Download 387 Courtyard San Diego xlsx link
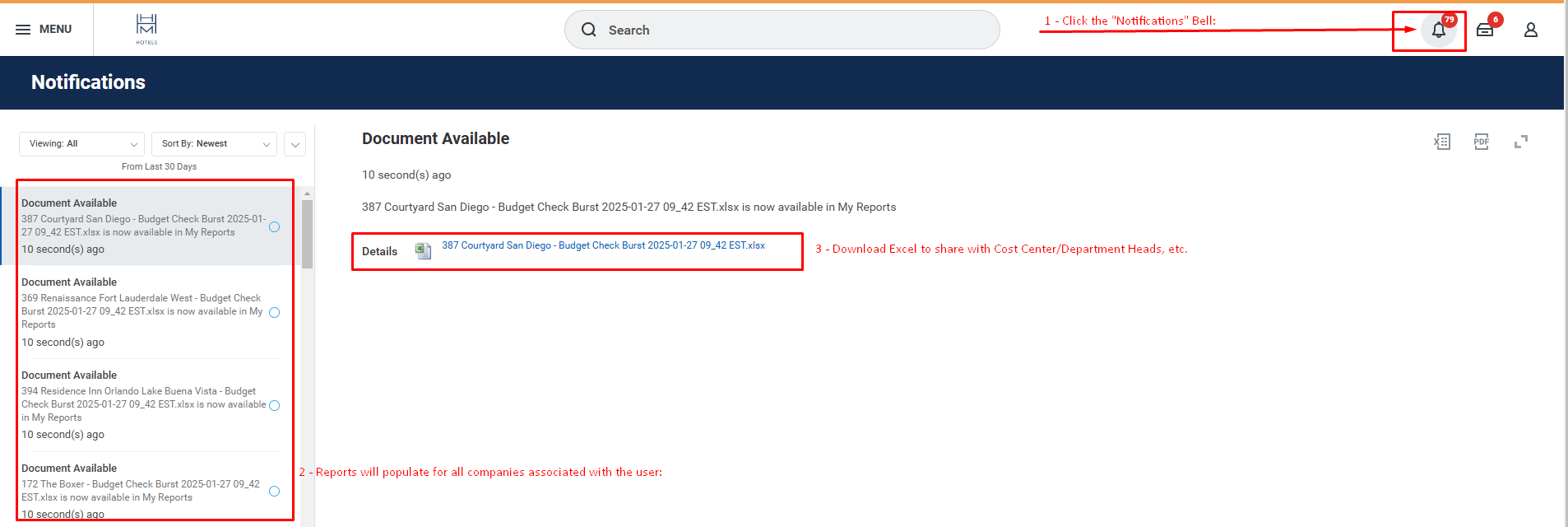Screen dimensions: 1568x527 [x=603, y=245]
